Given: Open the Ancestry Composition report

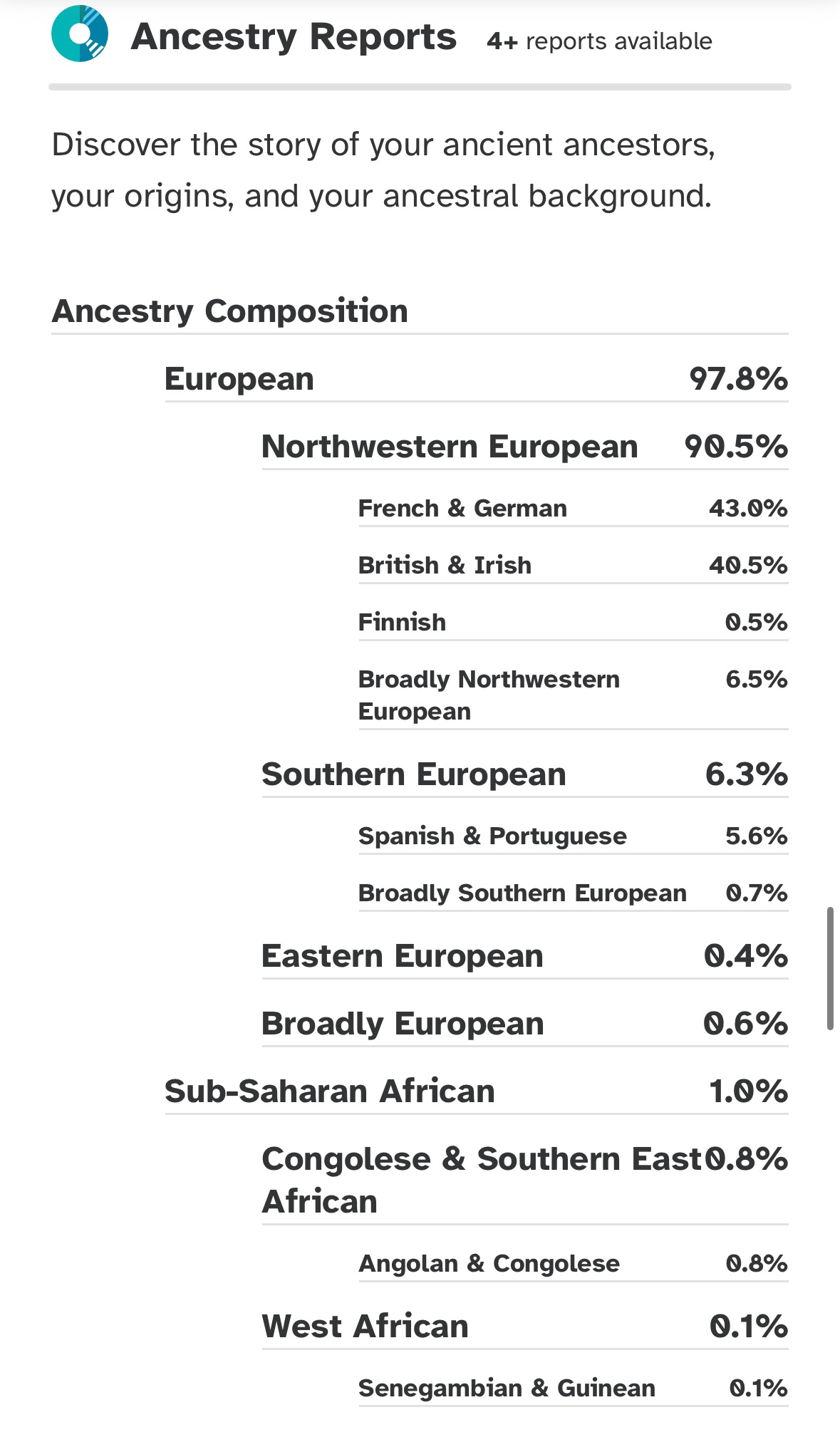Looking at the screenshot, I should [x=229, y=311].
